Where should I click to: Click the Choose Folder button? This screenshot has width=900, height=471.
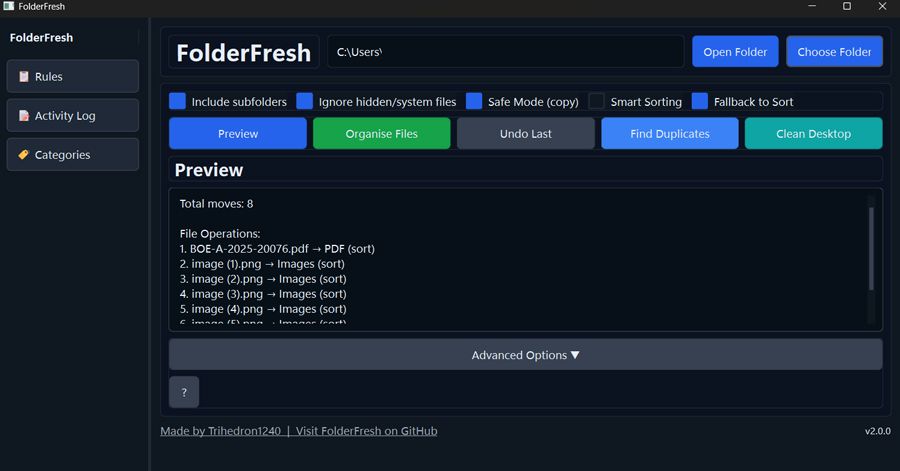point(834,52)
